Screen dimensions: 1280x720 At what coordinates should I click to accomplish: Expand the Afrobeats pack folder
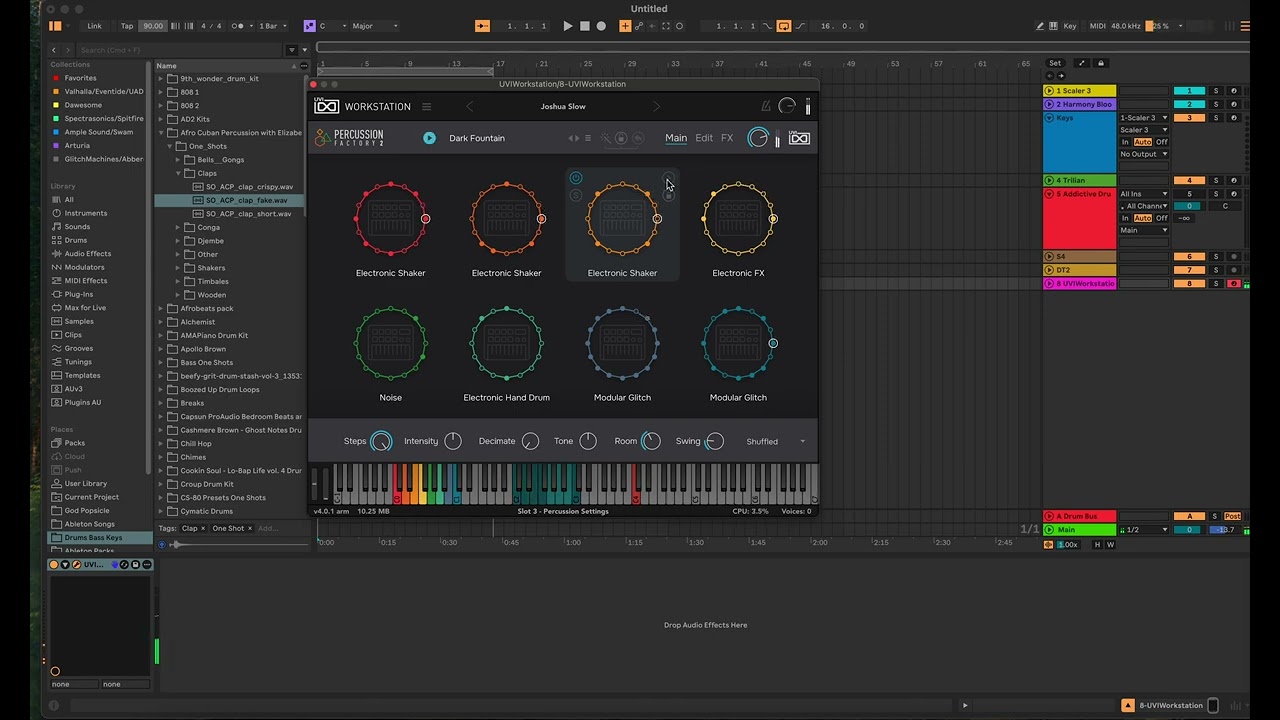point(161,308)
